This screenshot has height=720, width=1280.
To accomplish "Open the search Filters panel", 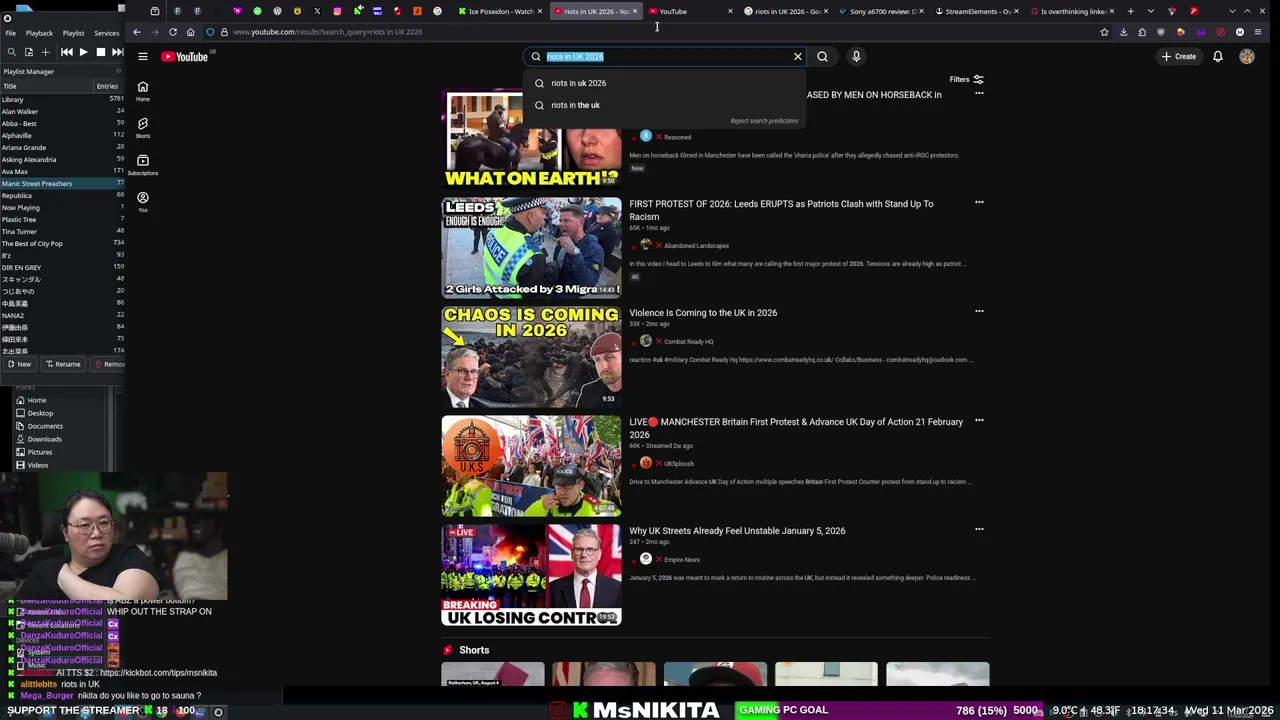I will [967, 79].
